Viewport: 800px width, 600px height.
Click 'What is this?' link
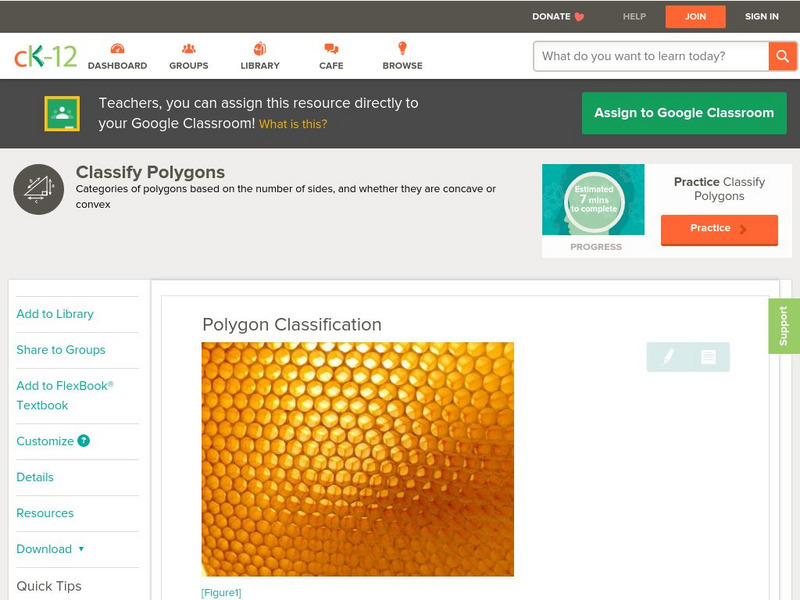pyautogui.click(x=293, y=124)
